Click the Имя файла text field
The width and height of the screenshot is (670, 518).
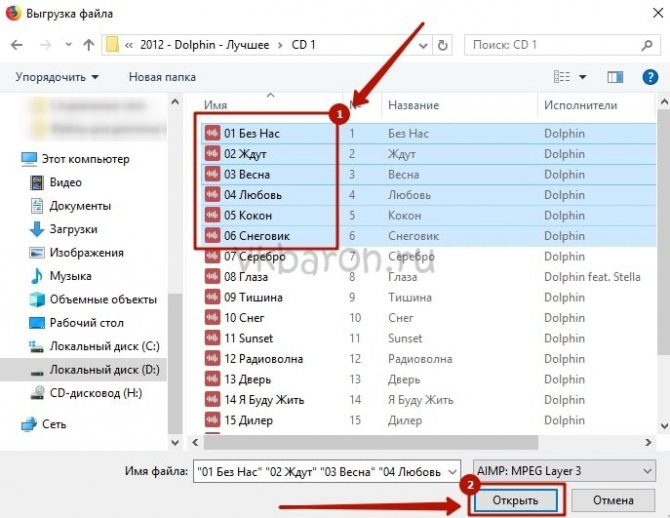(x=320, y=472)
